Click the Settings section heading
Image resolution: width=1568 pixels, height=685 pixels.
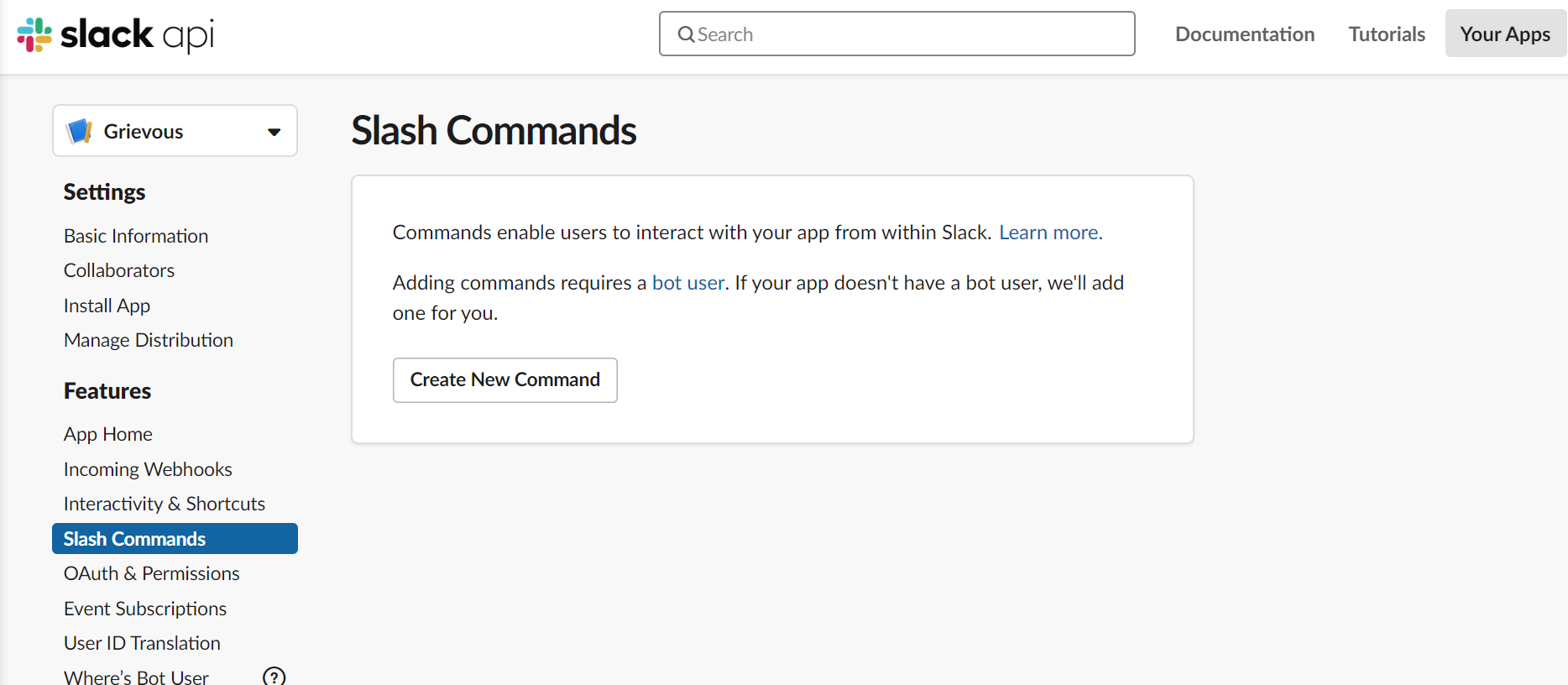pos(104,192)
